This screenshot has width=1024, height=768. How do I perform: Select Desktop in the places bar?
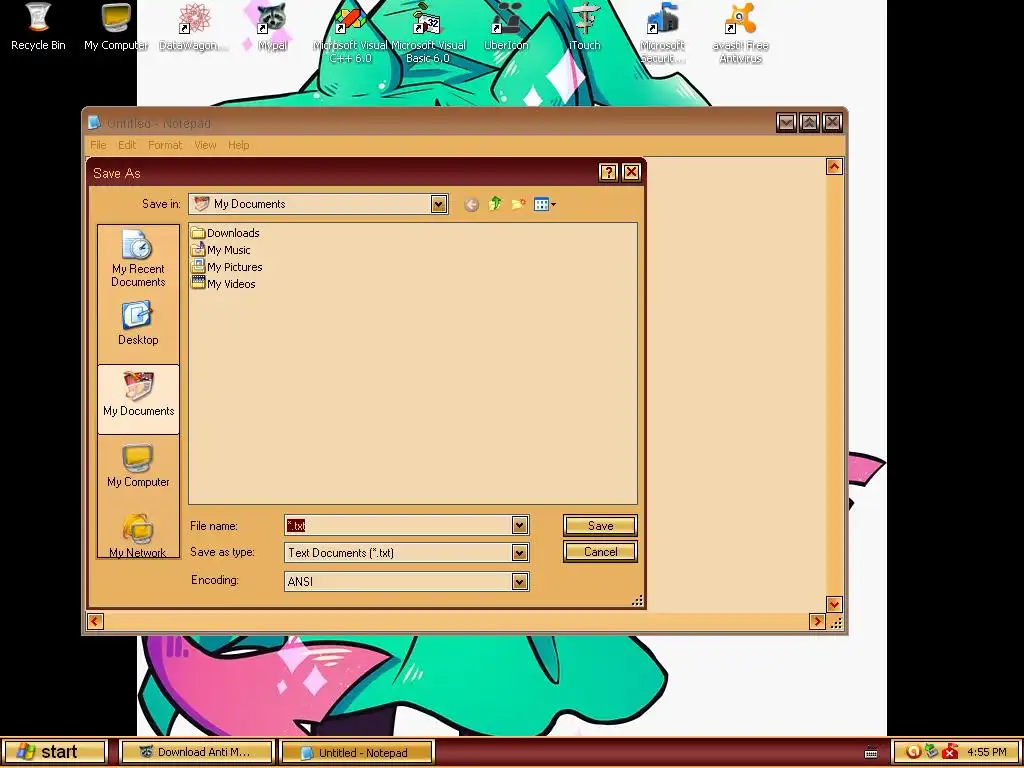[138, 323]
